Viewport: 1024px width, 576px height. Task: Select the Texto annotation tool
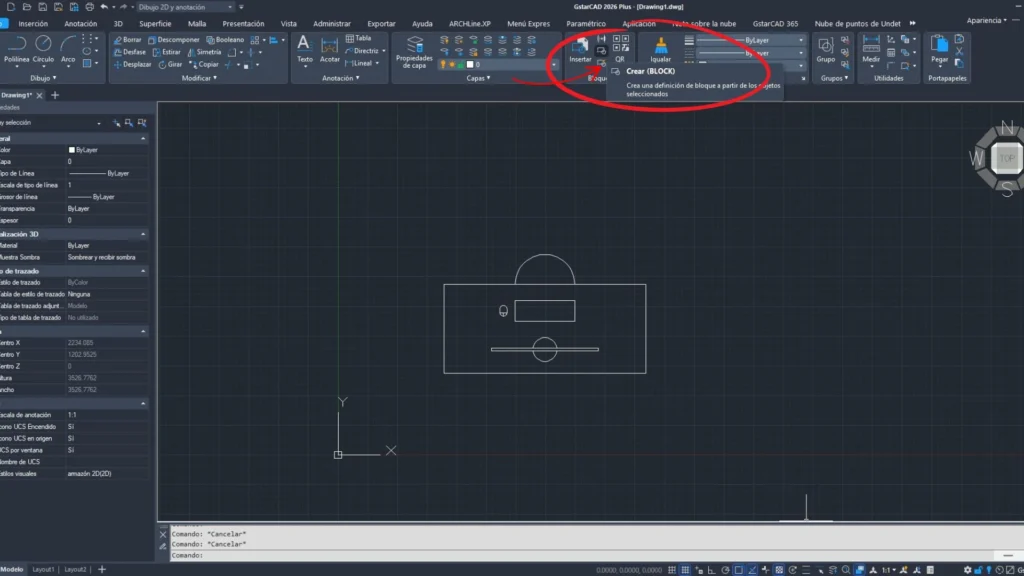(304, 50)
